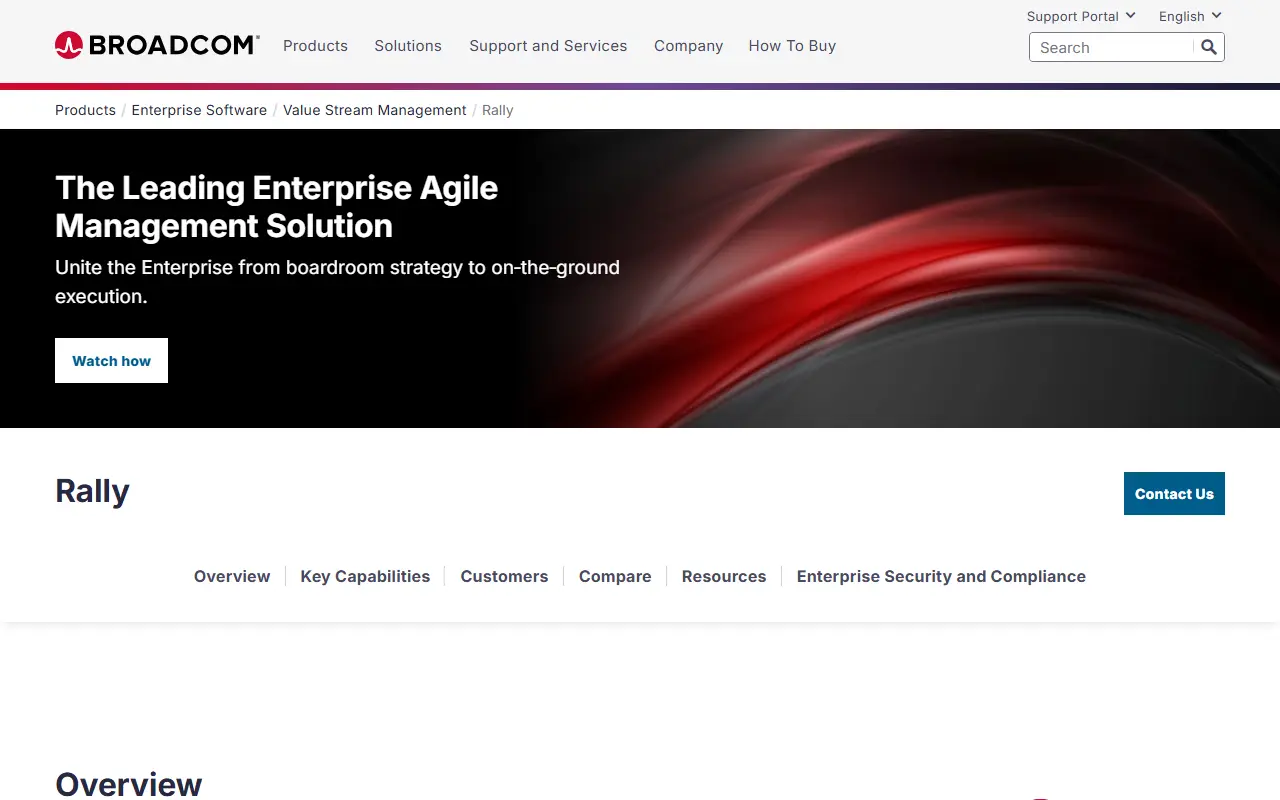Open the Support and Services menu
Viewport: 1280px width, 800px height.
click(548, 46)
